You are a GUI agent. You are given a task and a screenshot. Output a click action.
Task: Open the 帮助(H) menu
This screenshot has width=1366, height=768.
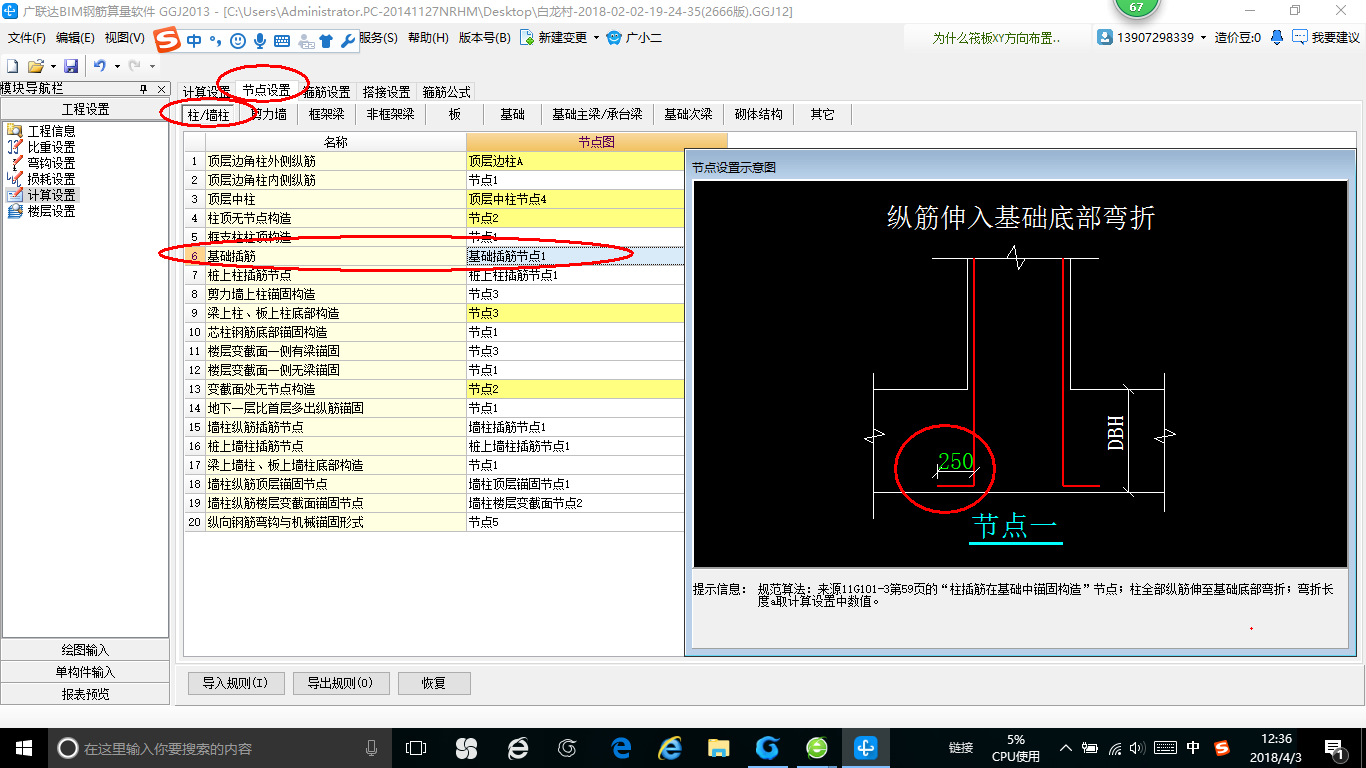tap(428, 38)
